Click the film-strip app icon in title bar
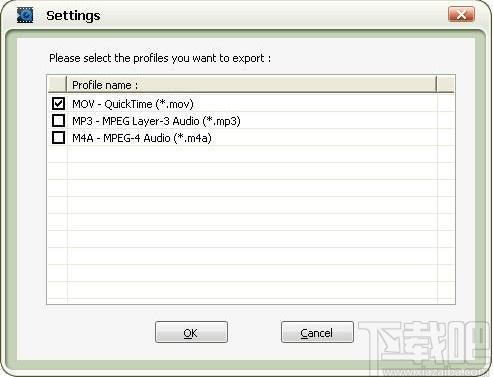The width and height of the screenshot is (493, 377). click(x=25, y=15)
